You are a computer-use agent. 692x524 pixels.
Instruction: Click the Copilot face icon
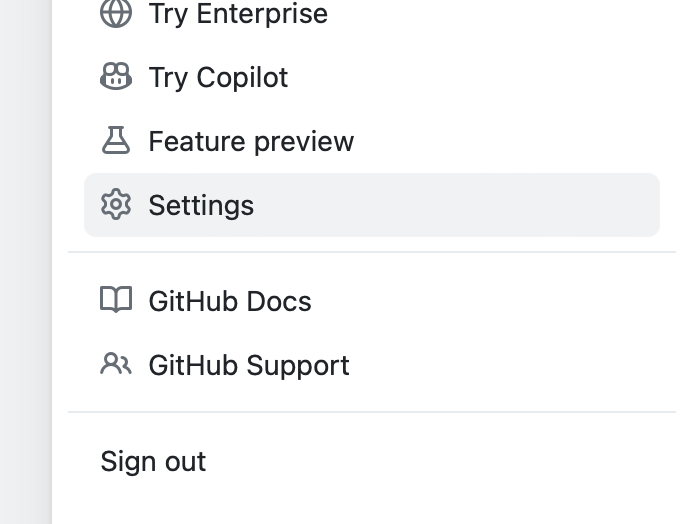click(x=116, y=77)
